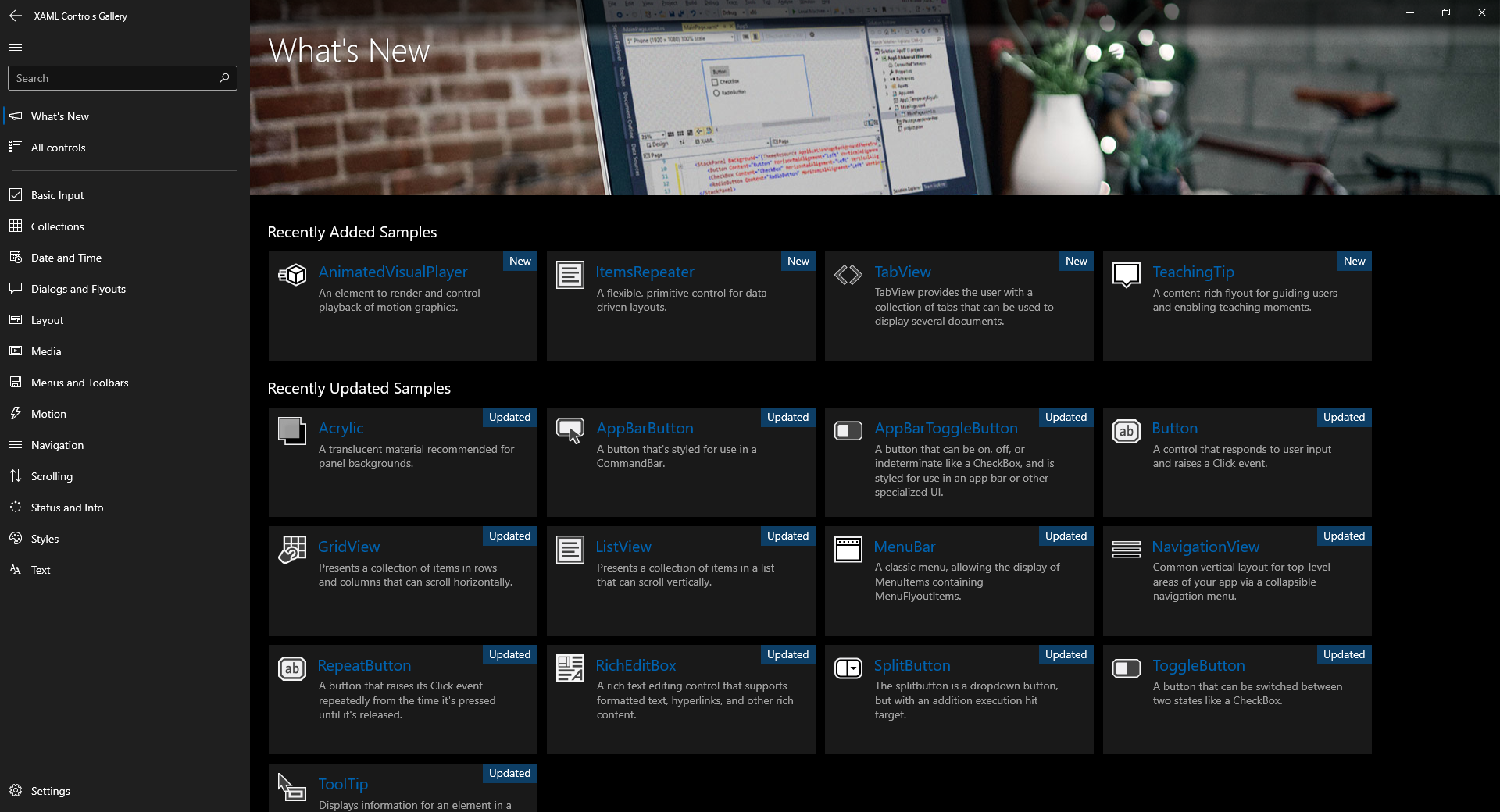The width and height of the screenshot is (1500, 812).
Task: Open the ToggleButton sample title
Action: (x=1198, y=665)
